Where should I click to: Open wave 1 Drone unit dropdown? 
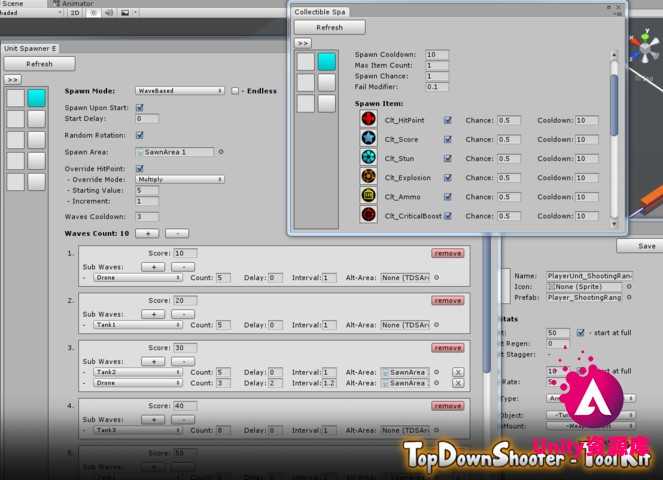click(x=138, y=277)
